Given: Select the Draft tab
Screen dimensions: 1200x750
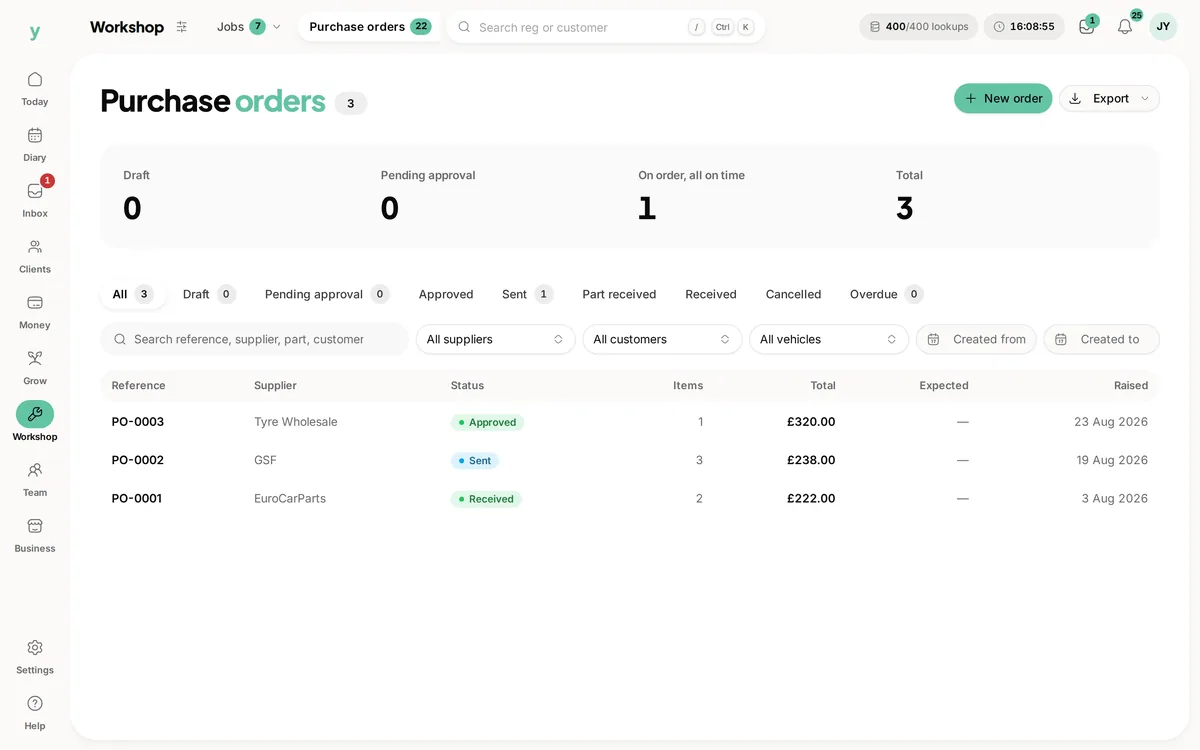Looking at the screenshot, I should pyautogui.click(x=208, y=294).
